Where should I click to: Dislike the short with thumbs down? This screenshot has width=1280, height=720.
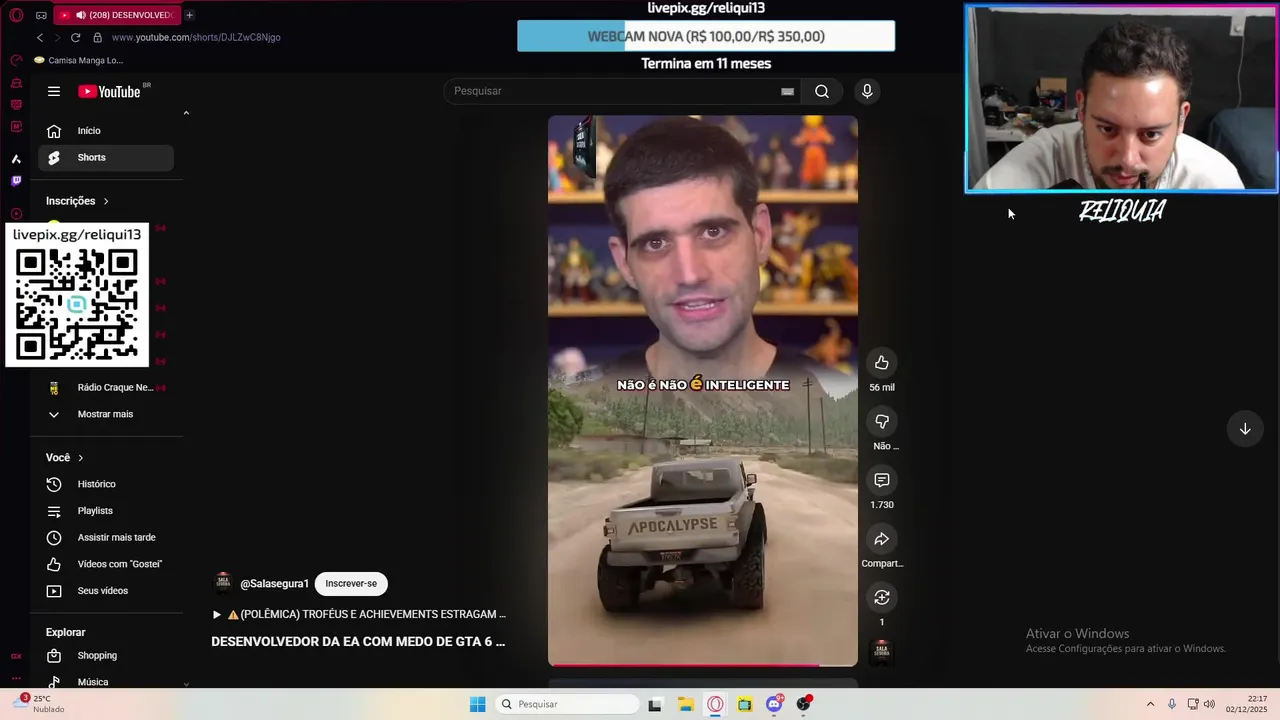pos(881,422)
